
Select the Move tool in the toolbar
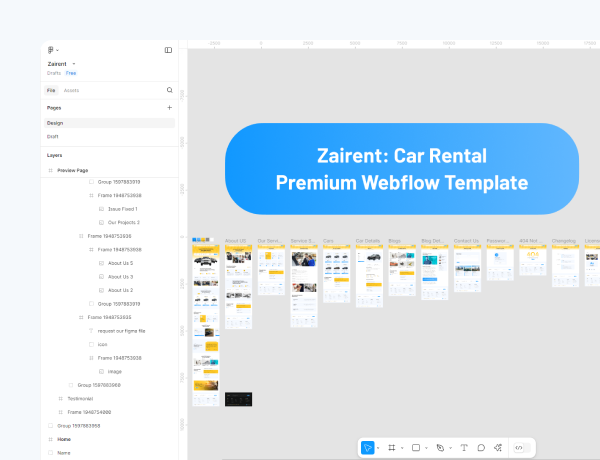(367, 447)
